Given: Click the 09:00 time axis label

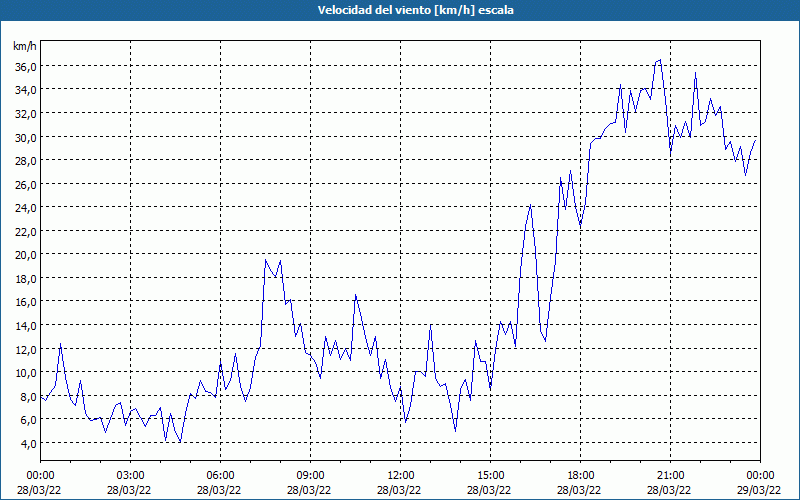Looking at the screenshot, I should [x=310, y=476].
